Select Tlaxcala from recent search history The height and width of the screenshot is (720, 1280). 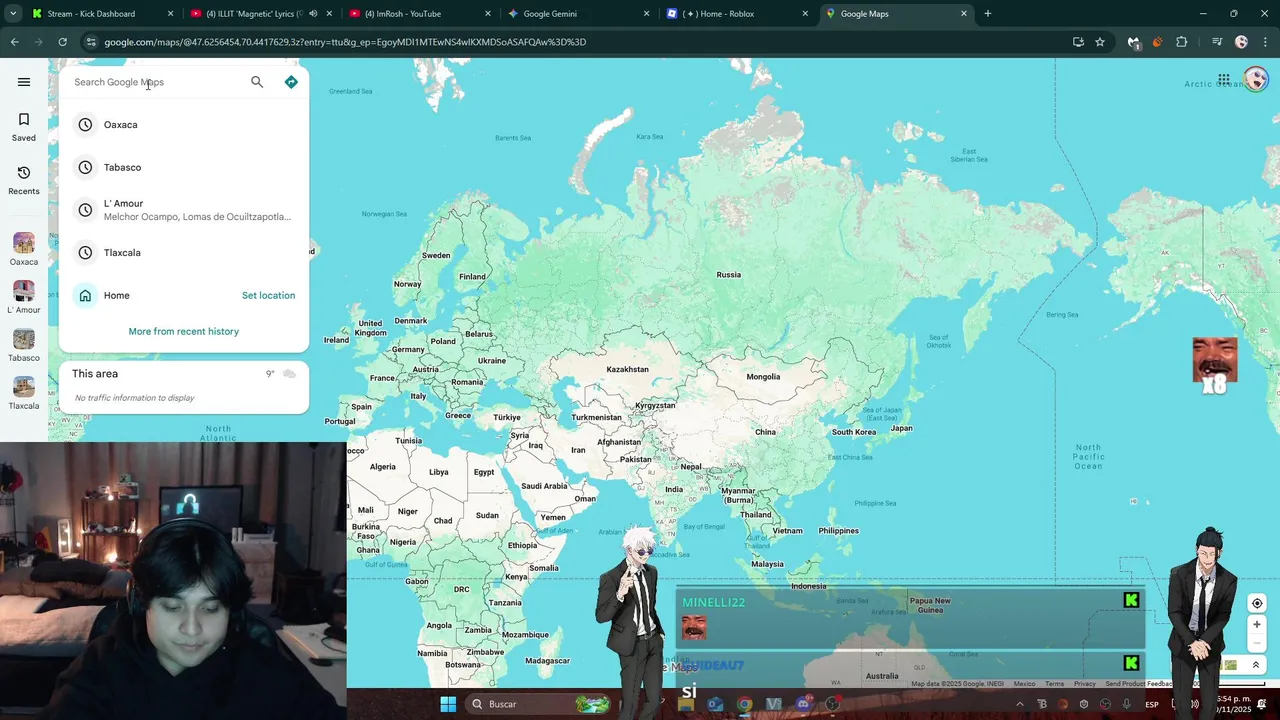point(184,253)
